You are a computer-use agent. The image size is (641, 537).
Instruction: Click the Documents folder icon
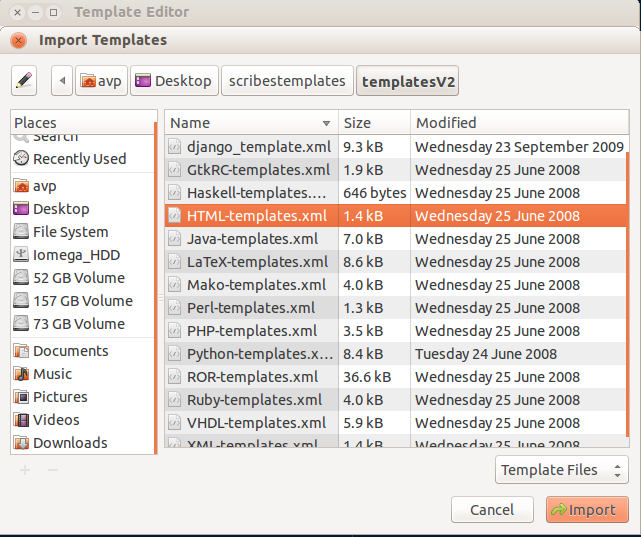tap(21, 351)
